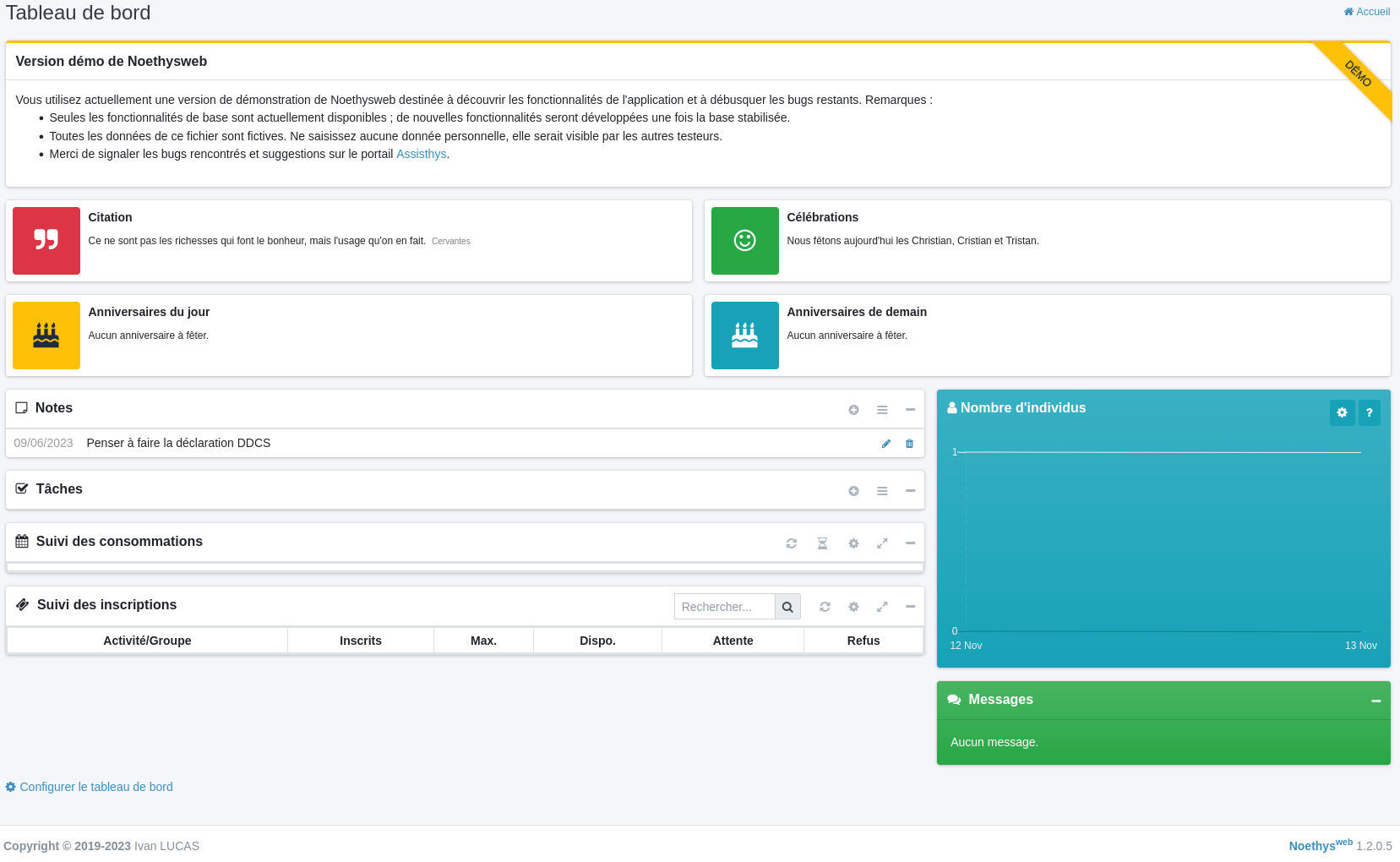Add a new note with plus icon
Viewport: 1400px width, 862px height.
[853, 410]
